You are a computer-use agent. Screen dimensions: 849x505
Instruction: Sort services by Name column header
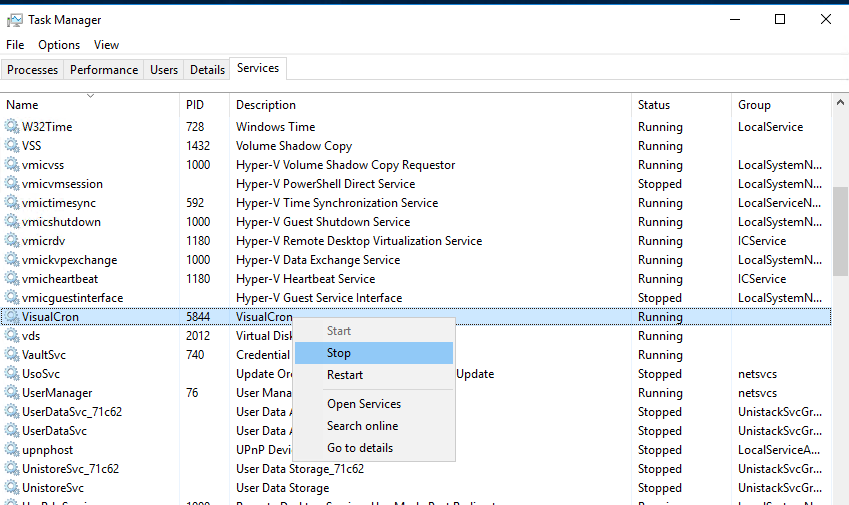22,105
